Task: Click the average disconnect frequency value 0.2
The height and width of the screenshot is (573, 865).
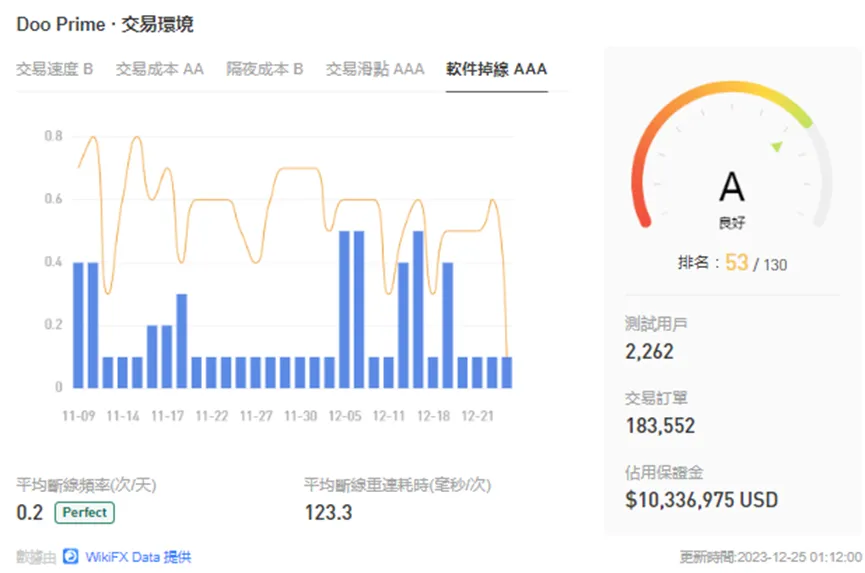Action: click(30, 512)
